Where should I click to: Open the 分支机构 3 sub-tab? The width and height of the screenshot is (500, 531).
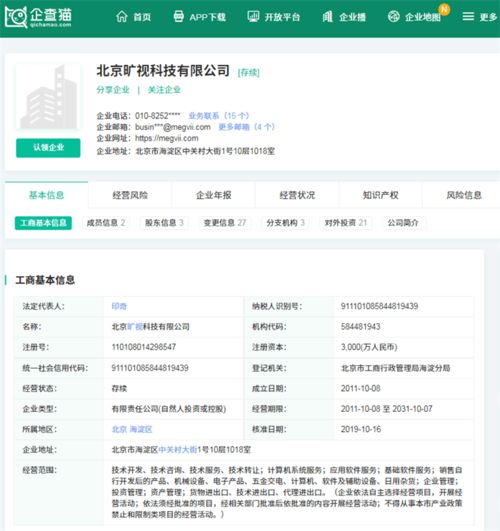286,223
